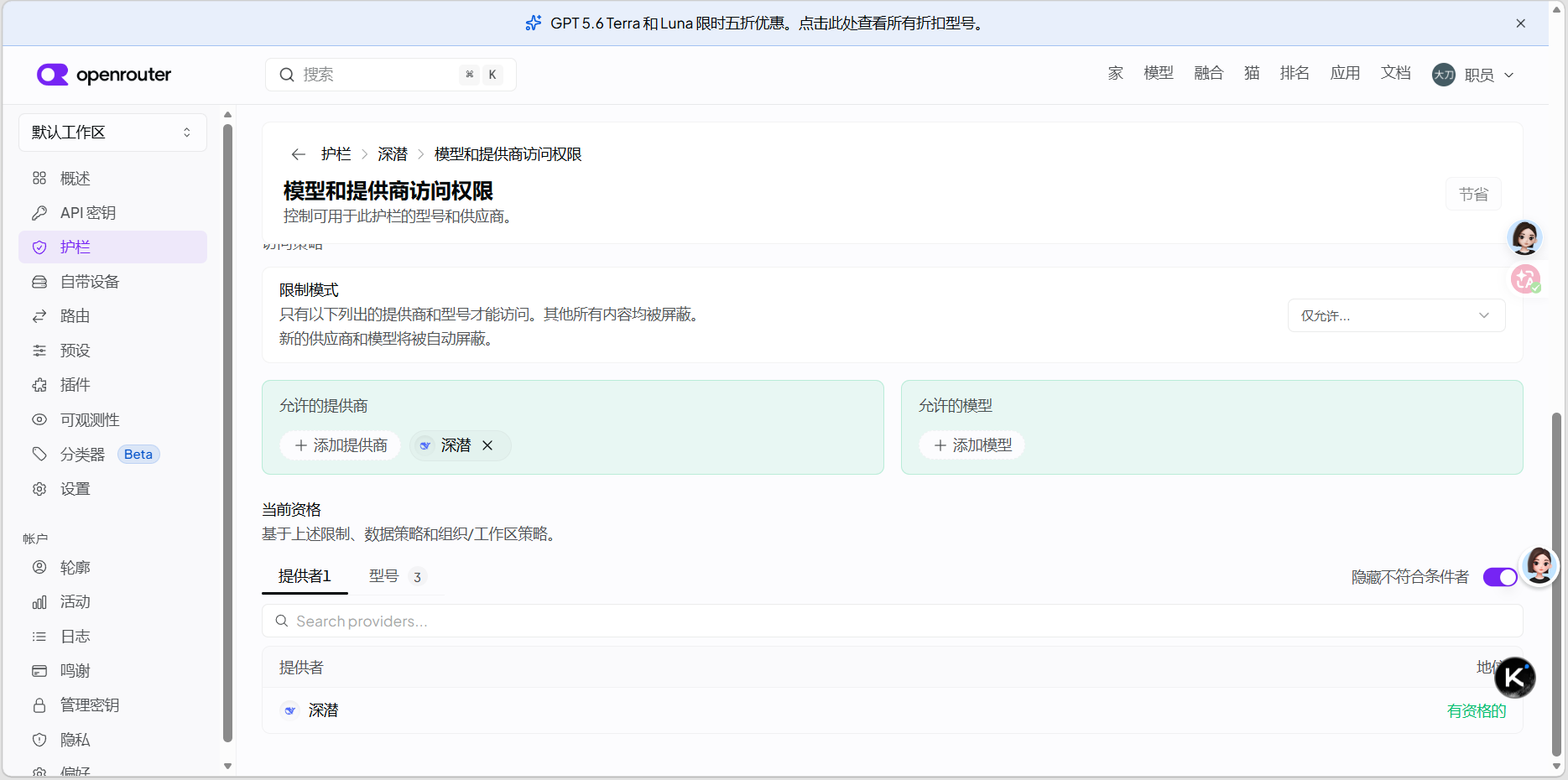Click the 节省 save button
Viewport: 1568px width, 780px height.
[x=1473, y=194]
